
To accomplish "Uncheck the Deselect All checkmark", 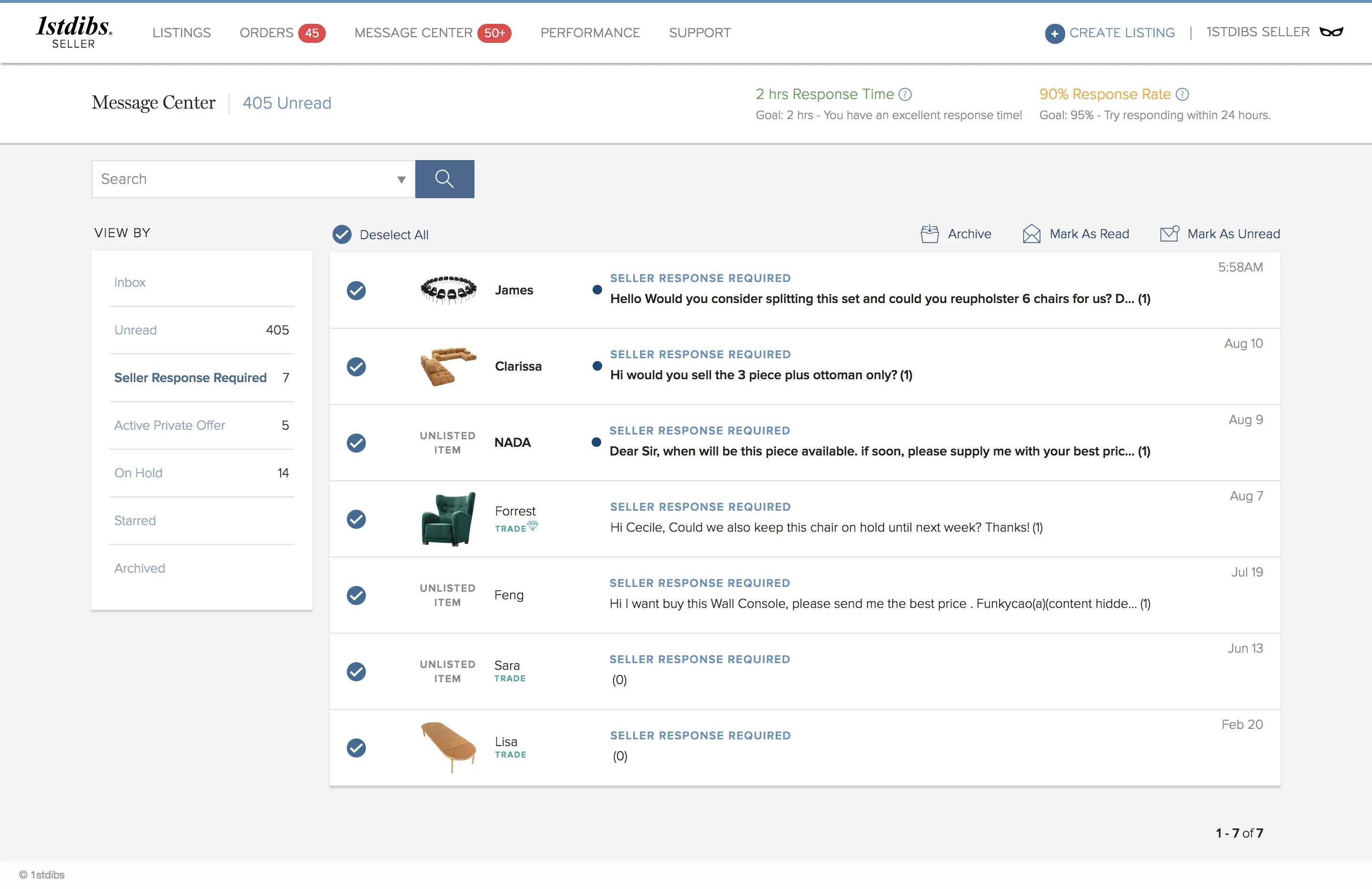I will [x=342, y=234].
